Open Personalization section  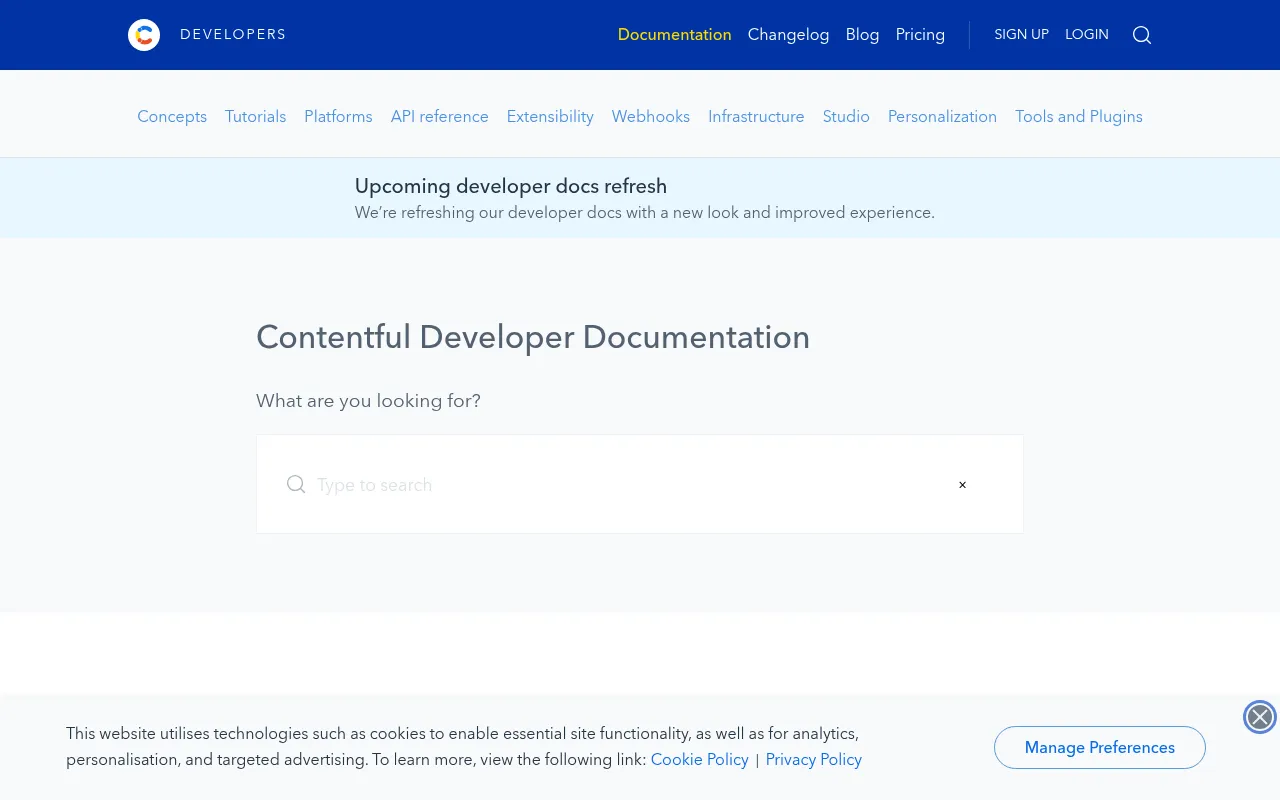point(942,117)
